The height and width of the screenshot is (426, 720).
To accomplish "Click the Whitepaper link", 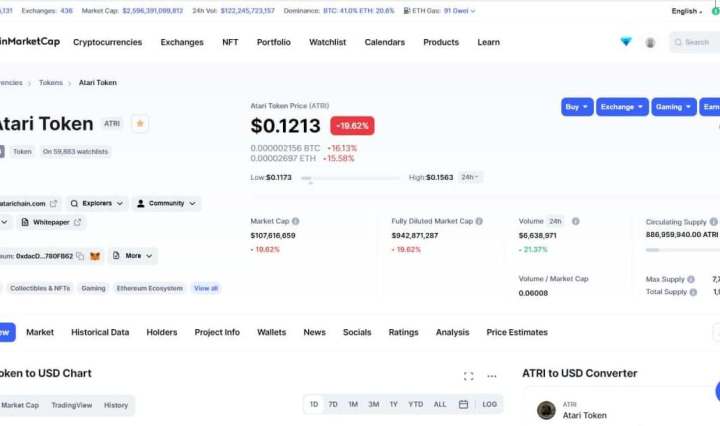I will [x=50, y=222].
